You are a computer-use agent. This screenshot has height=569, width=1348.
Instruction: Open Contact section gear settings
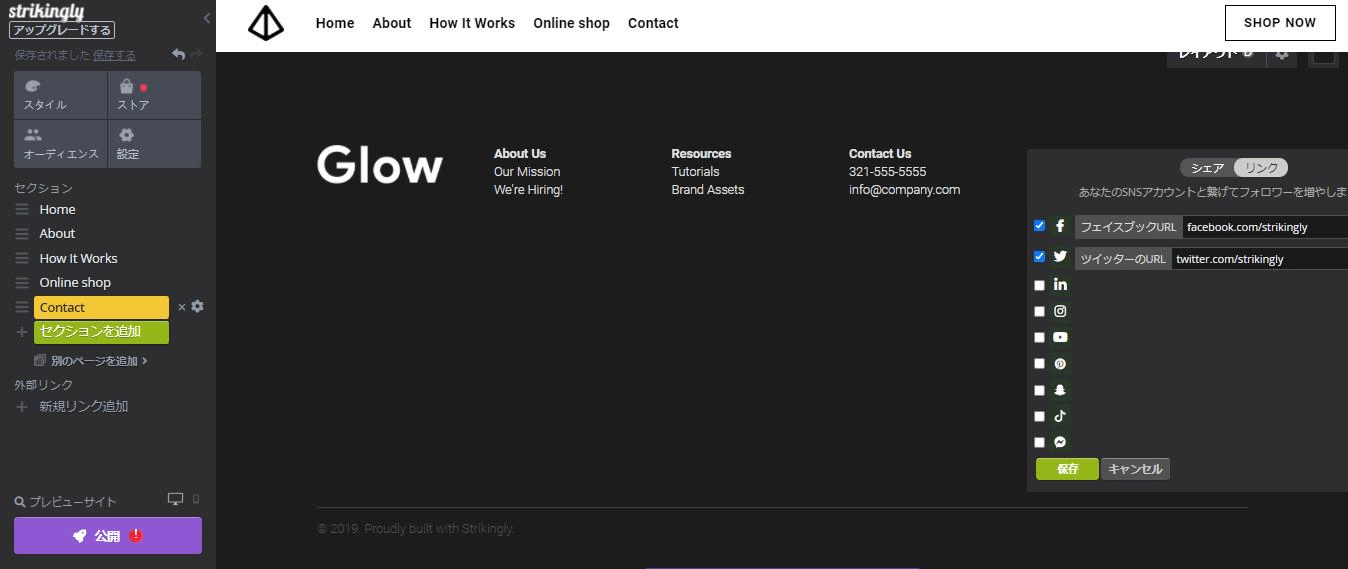pos(197,307)
